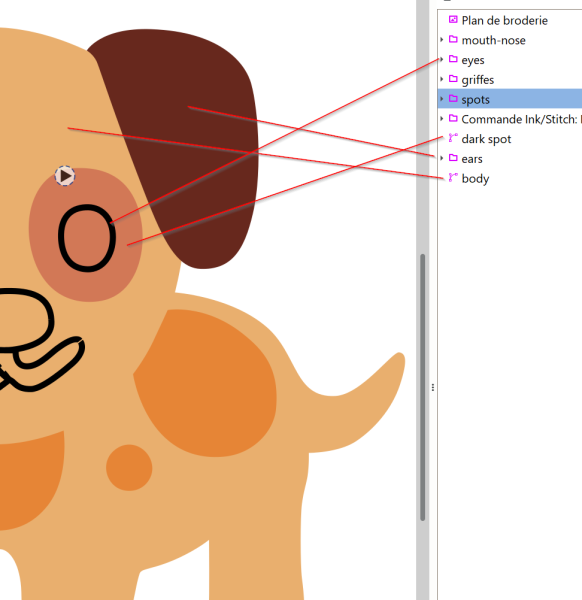Expand the Commande Ink/Stitch group
Screen dimensions: 582x600
pyautogui.click(x=442, y=119)
